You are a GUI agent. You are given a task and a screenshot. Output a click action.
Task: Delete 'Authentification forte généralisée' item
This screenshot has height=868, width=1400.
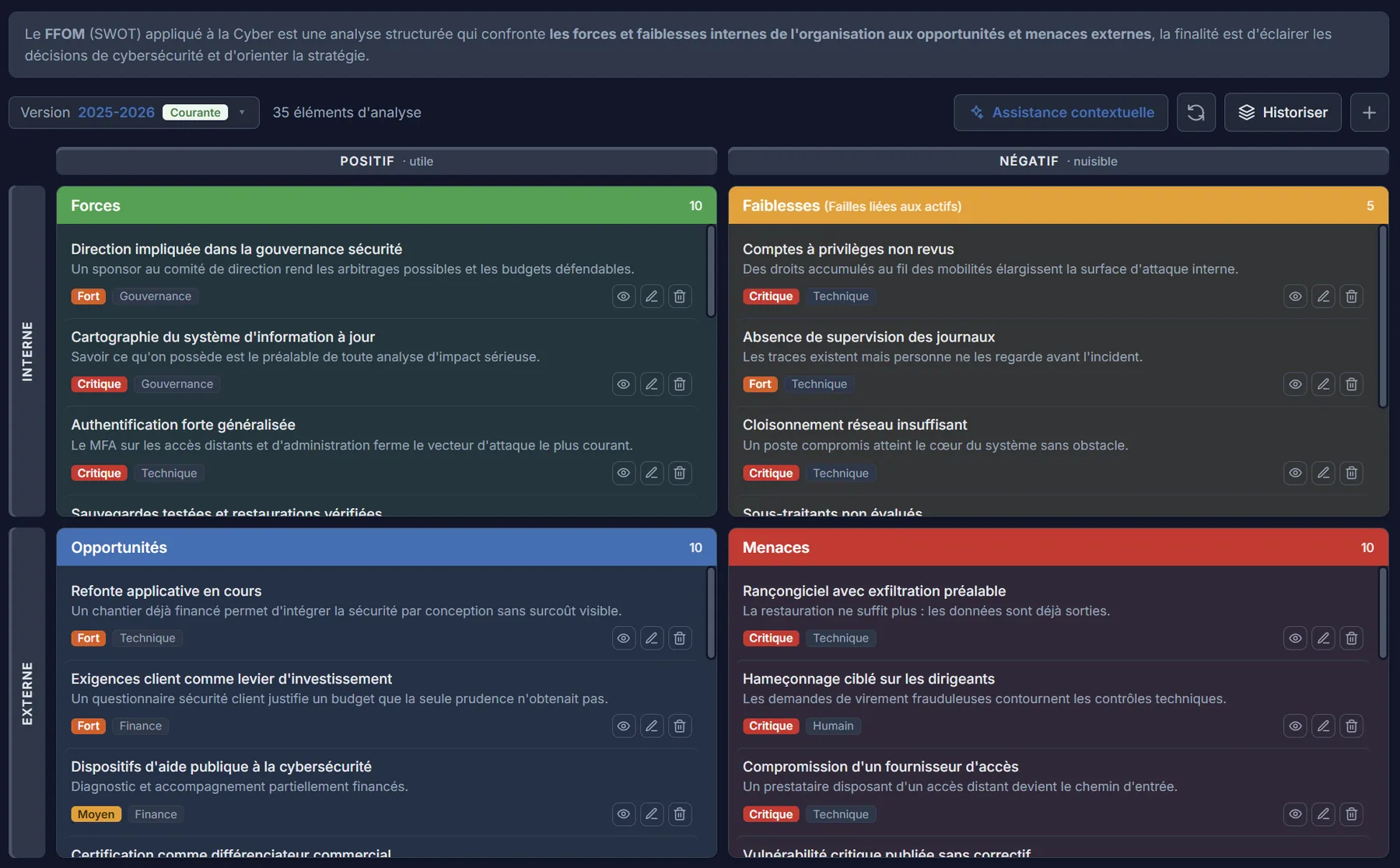(680, 473)
